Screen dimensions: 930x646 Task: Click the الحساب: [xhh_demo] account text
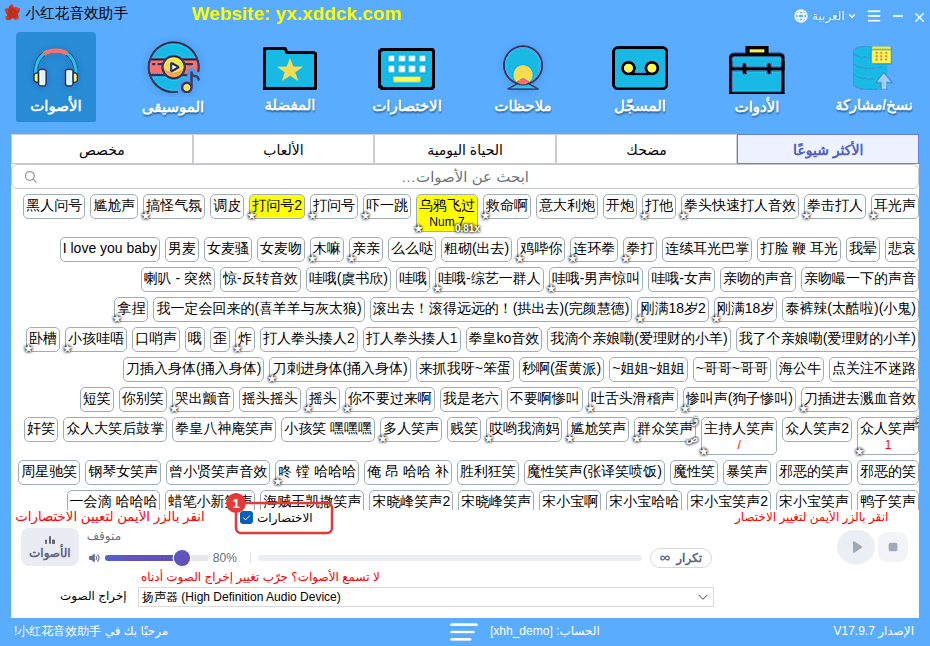coord(544,631)
